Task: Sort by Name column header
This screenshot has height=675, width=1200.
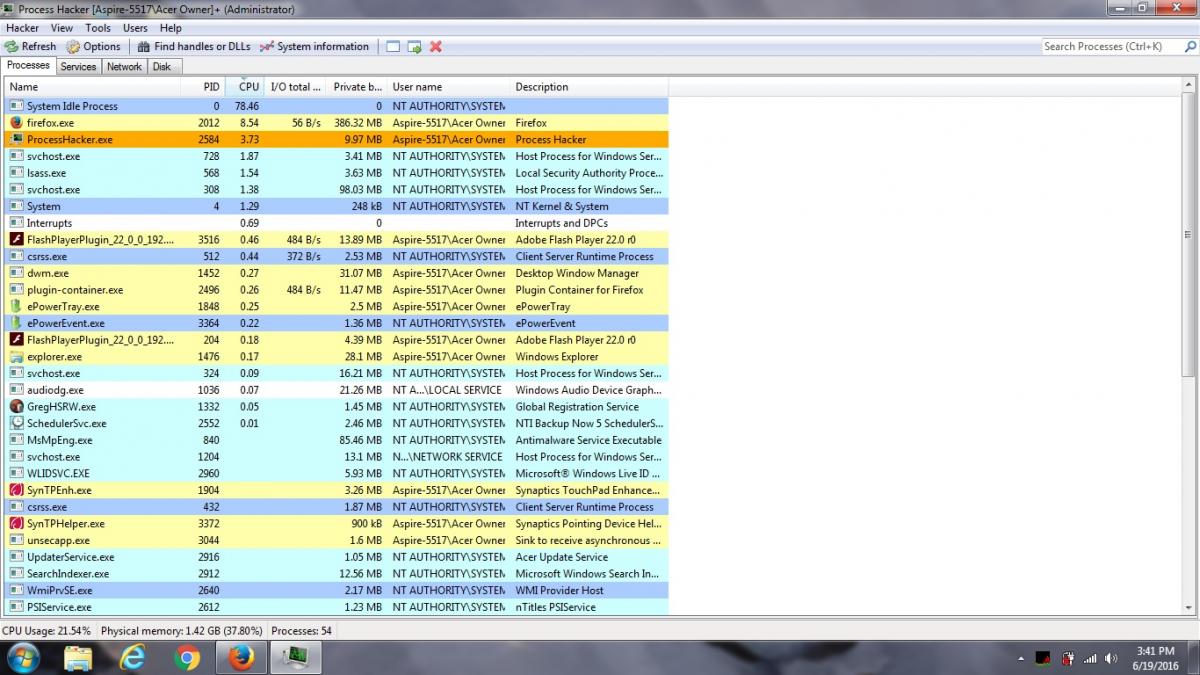Action: click(92, 87)
